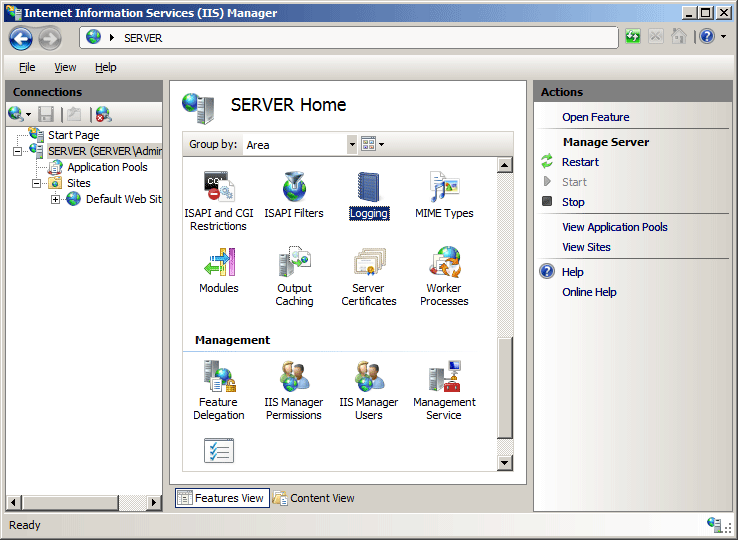Screen dimensions: 738x540
Task: Switch to Features View tab
Action: 223,498
